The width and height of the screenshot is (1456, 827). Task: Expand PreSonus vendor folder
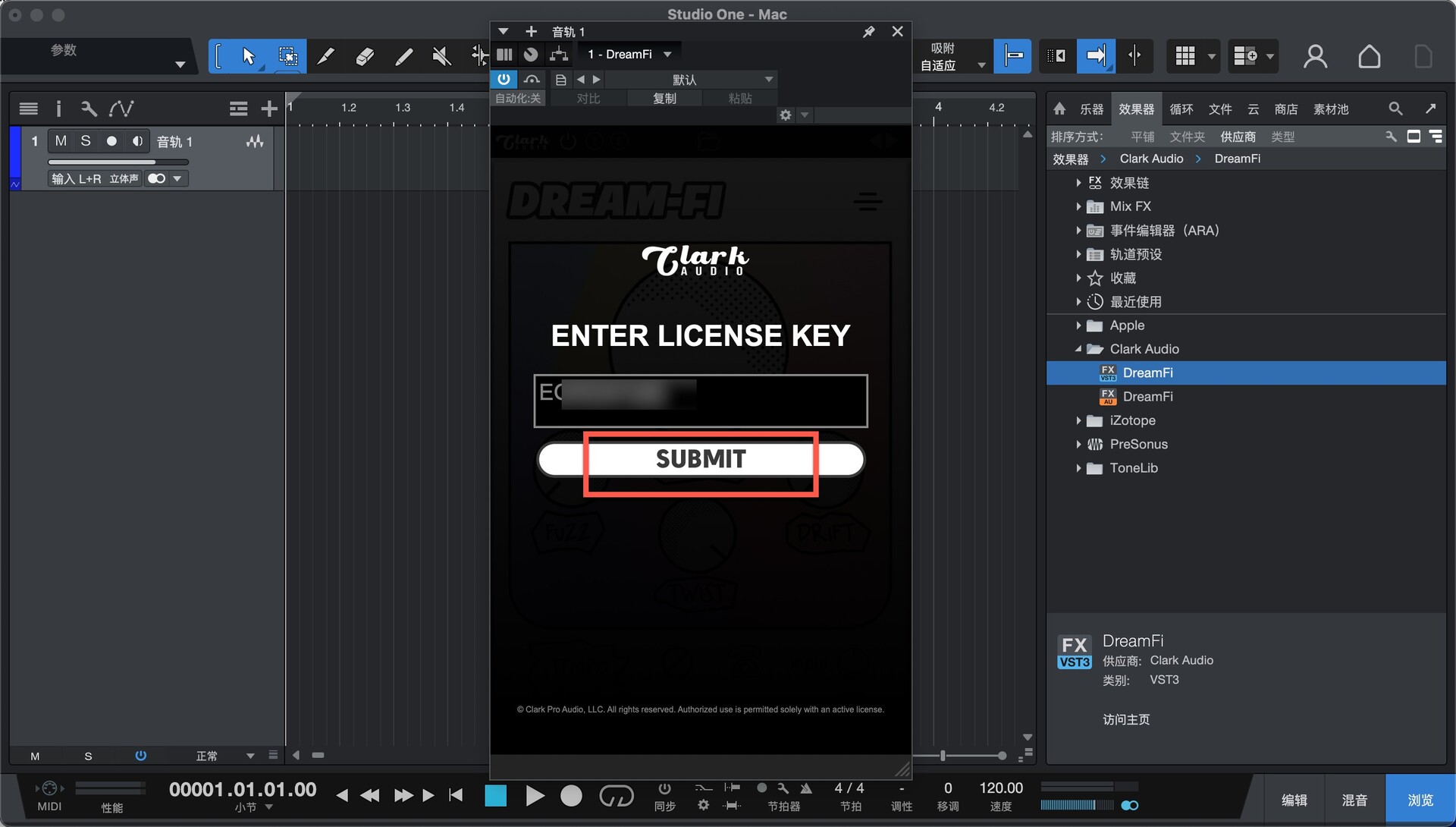tap(1078, 445)
